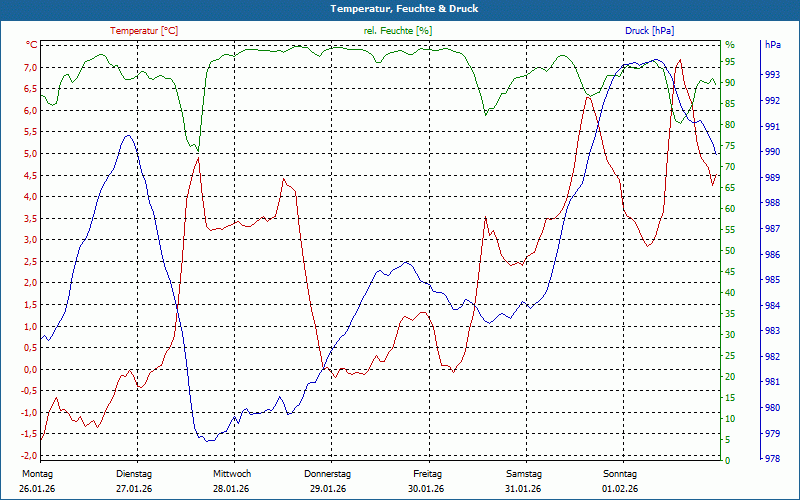
Task: Click the '978' pressure axis tick
Action: pyautogui.click(x=773, y=459)
